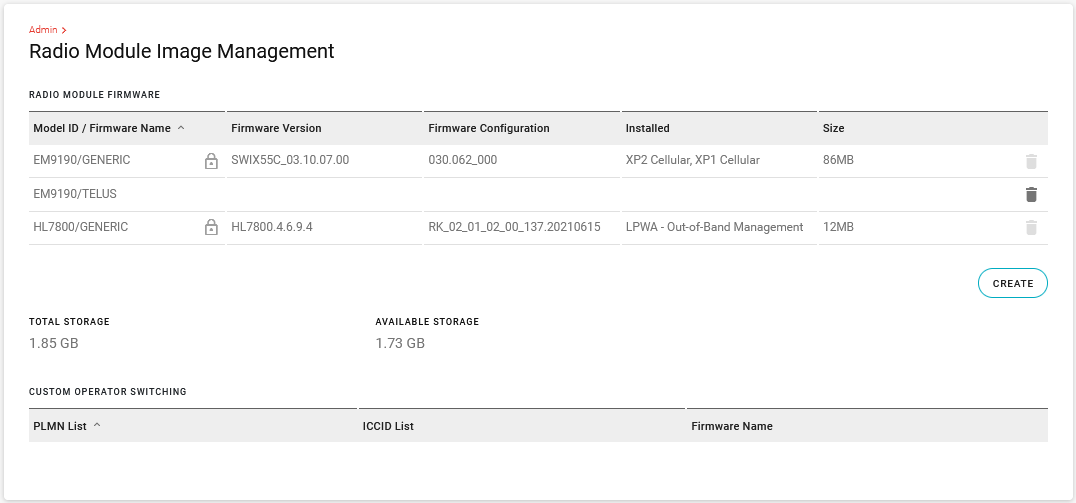Click the trash icon in EM9190/GENERIC row
The image size is (1076, 503).
(1031, 161)
